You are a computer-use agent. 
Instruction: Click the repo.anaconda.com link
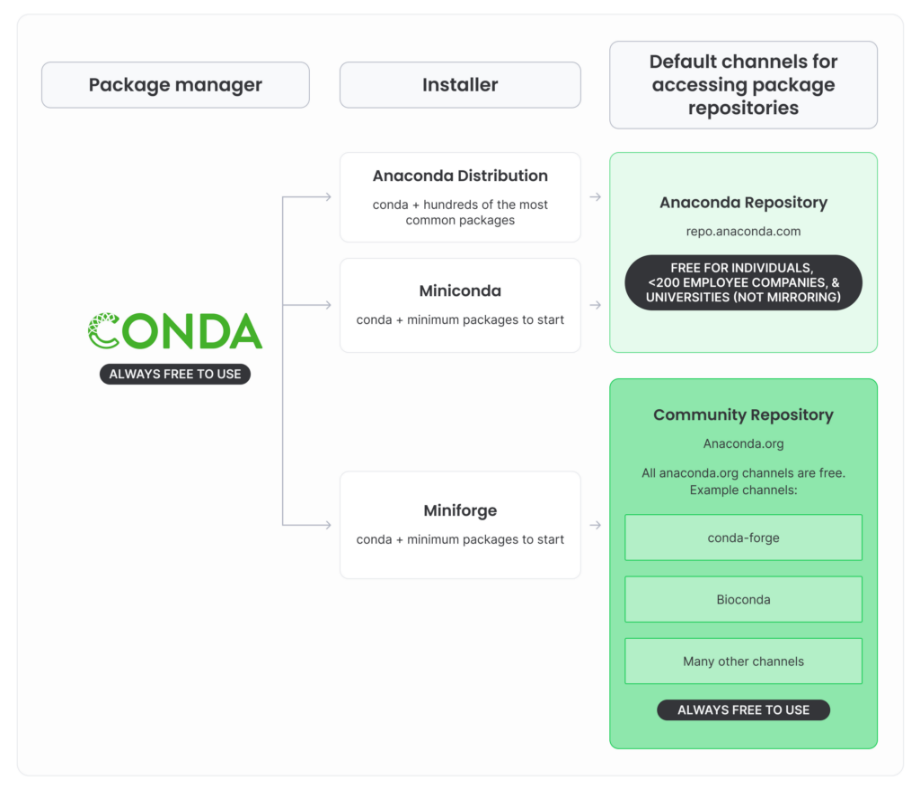743,231
